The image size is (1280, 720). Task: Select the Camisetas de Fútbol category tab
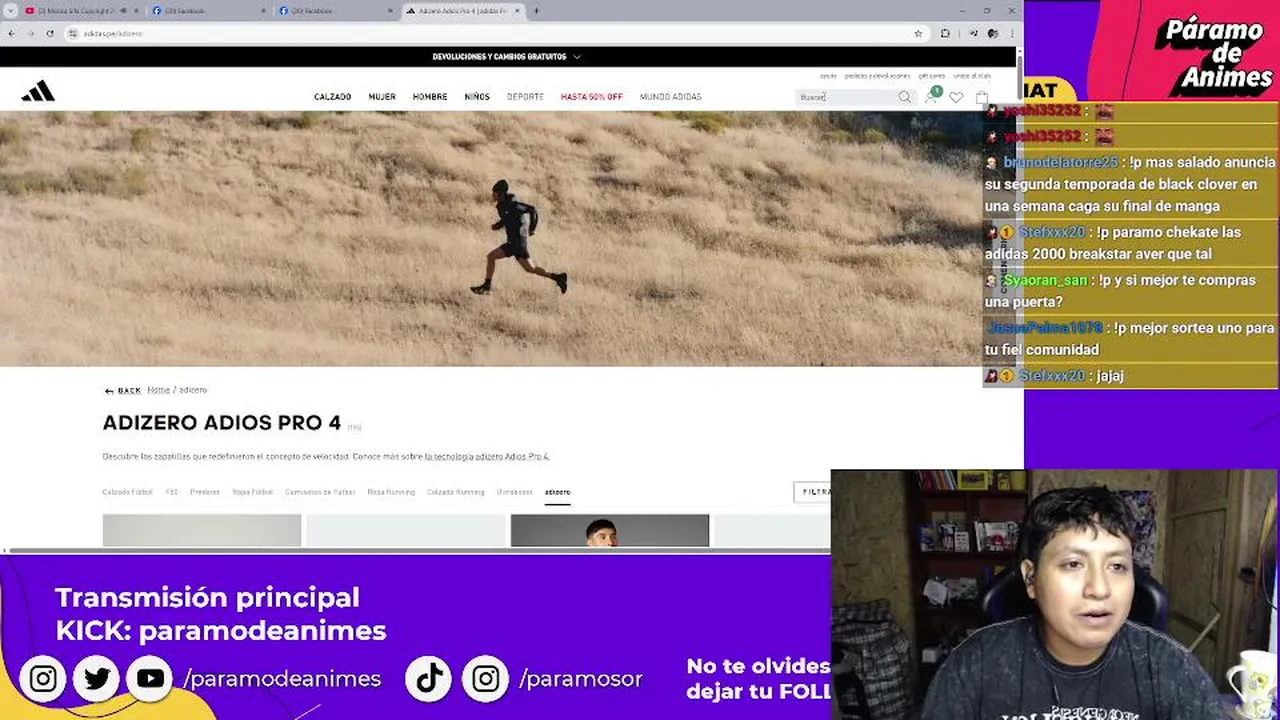tap(319, 492)
